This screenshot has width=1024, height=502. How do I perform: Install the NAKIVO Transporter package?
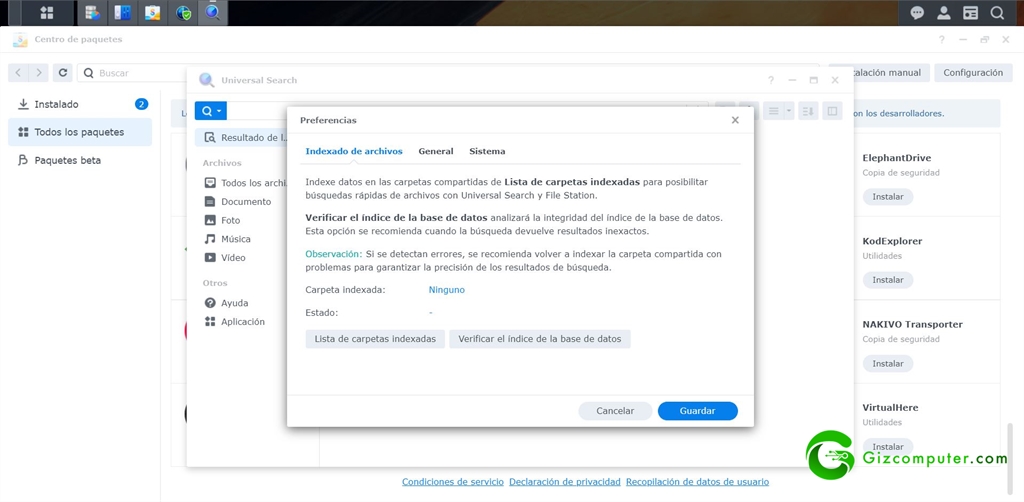888,364
